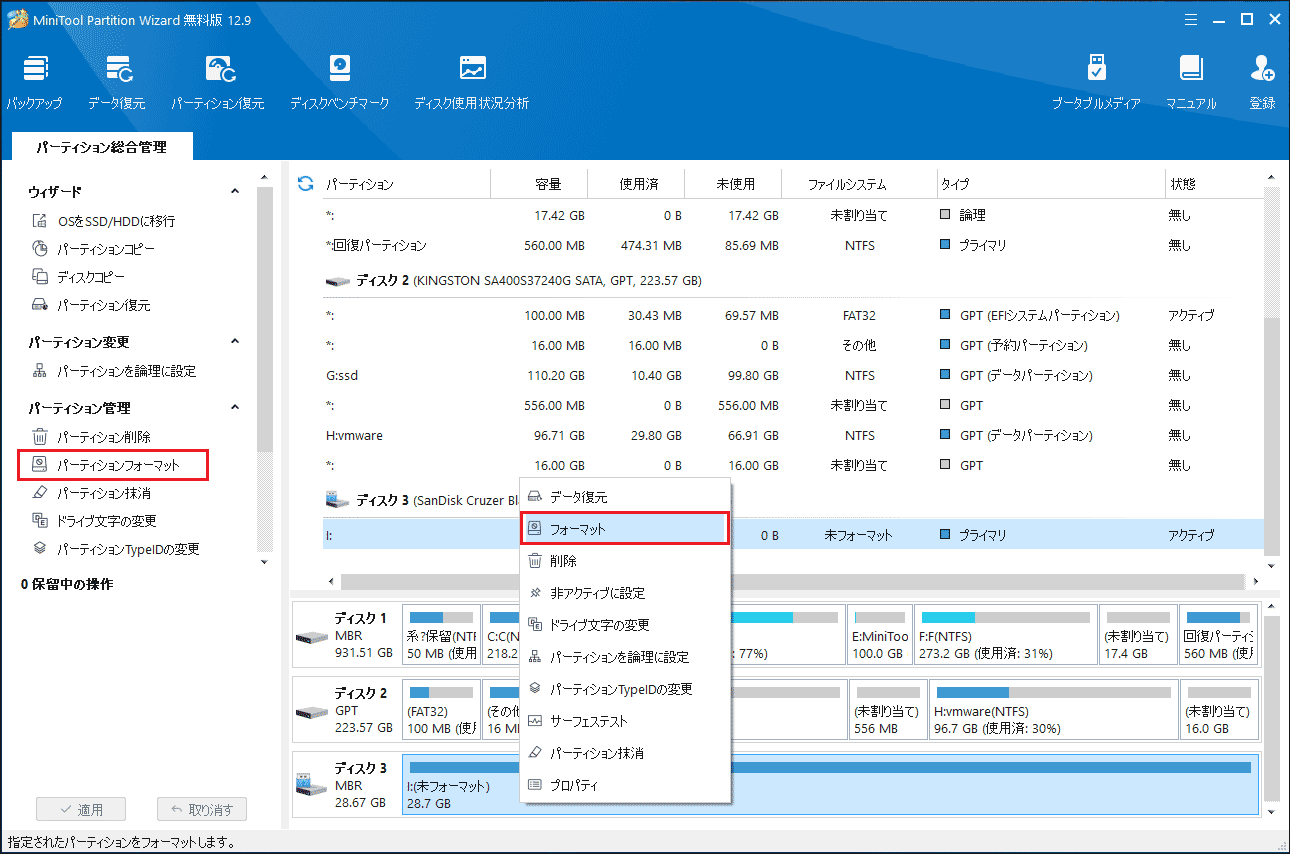Sort by the 容量 column header
This screenshot has width=1290, height=854.
tap(539, 184)
